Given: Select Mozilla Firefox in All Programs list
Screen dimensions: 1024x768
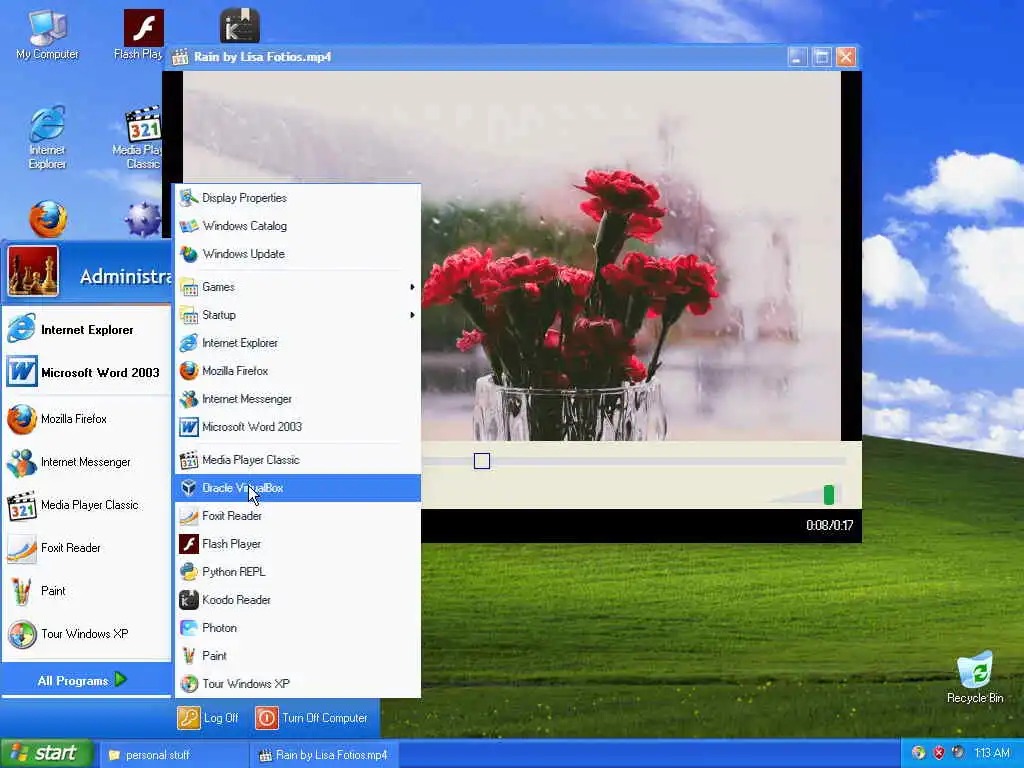Looking at the screenshot, I should coord(298,371).
